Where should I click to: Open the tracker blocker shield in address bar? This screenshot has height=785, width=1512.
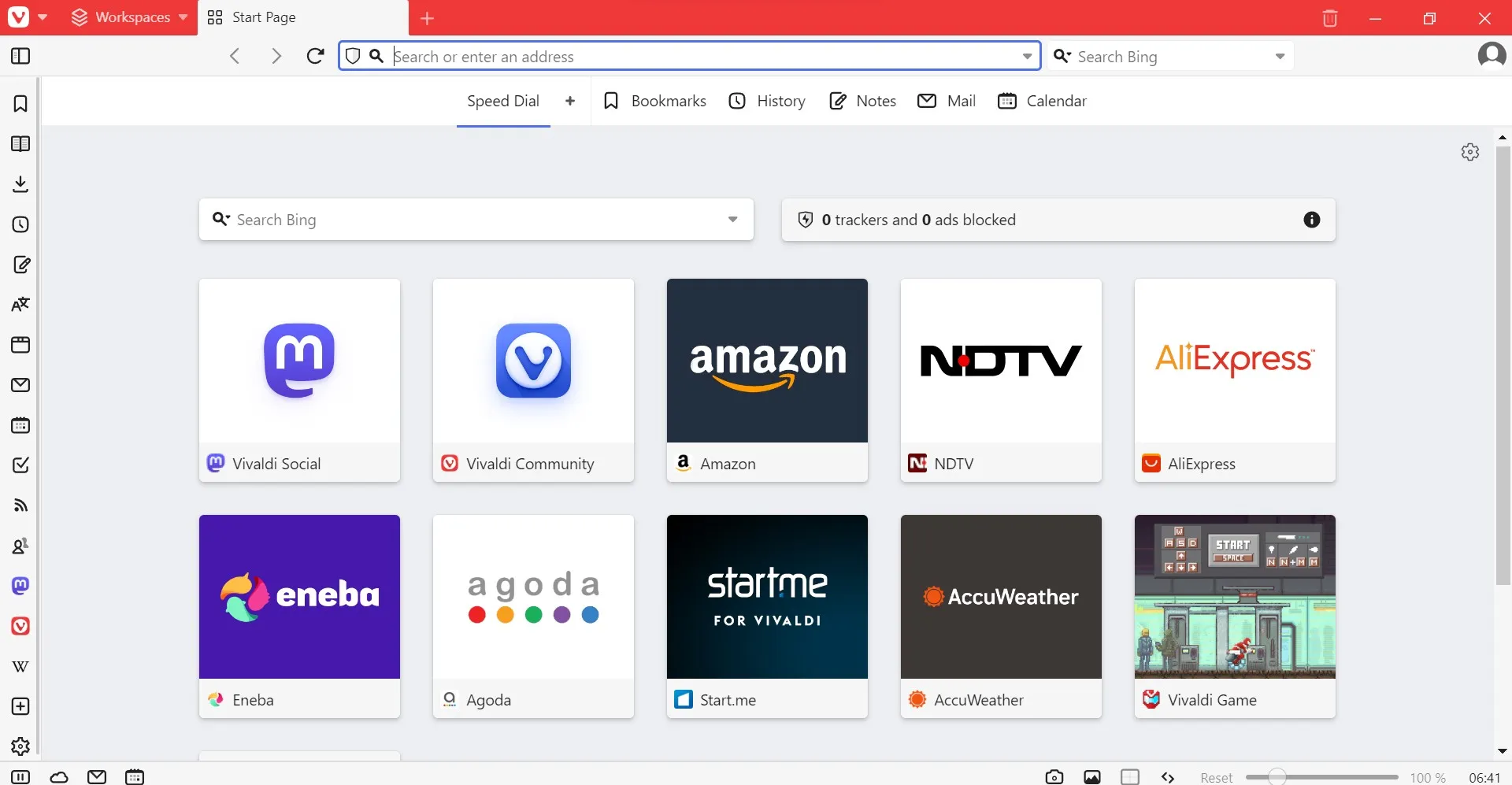click(353, 56)
